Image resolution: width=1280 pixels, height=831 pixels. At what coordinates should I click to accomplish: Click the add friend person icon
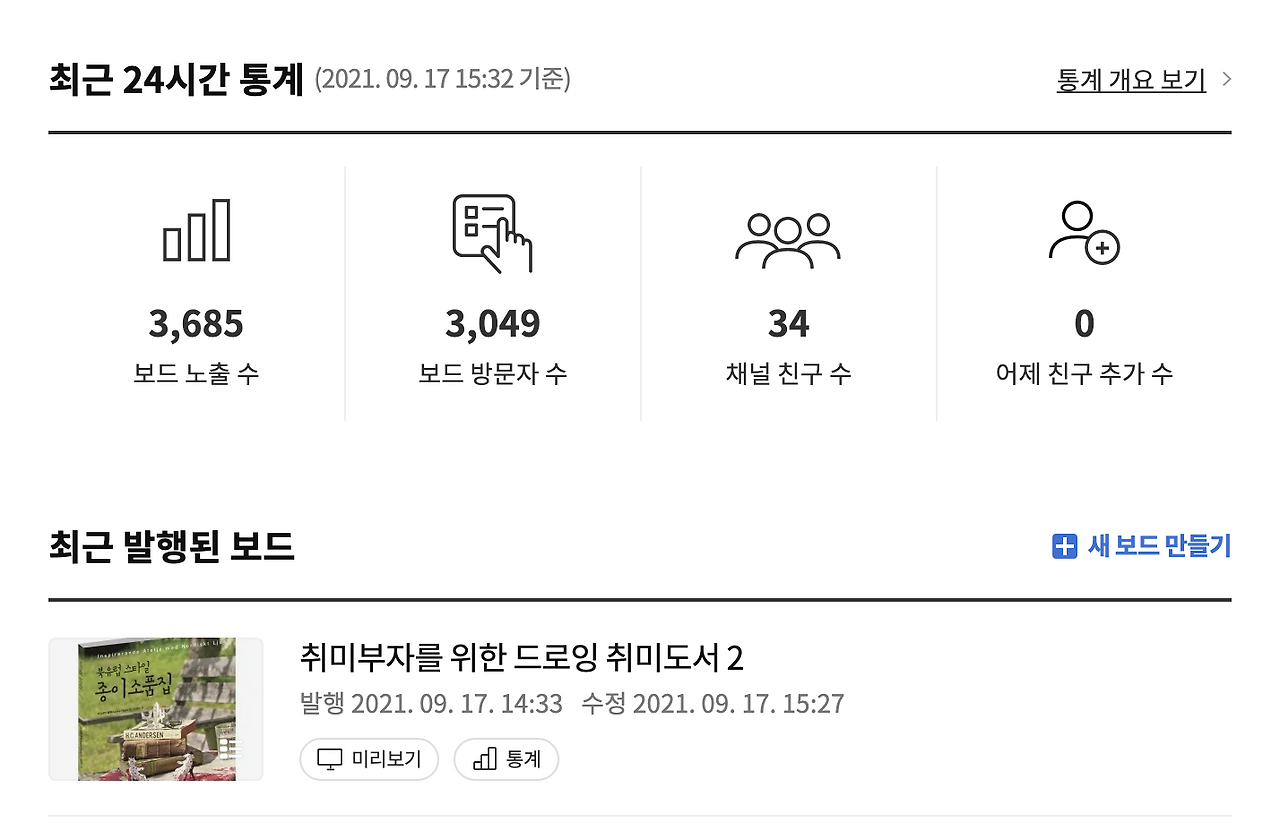click(1084, 233)
